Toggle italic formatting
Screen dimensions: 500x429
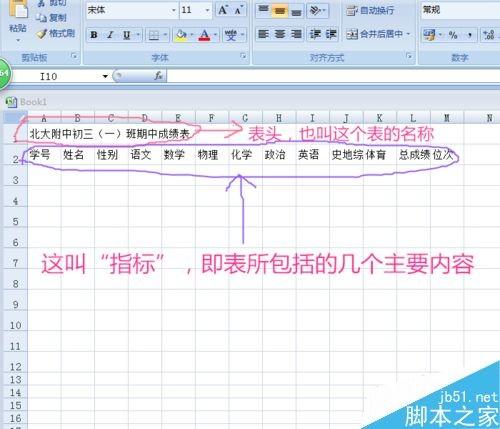pos(110,35)
